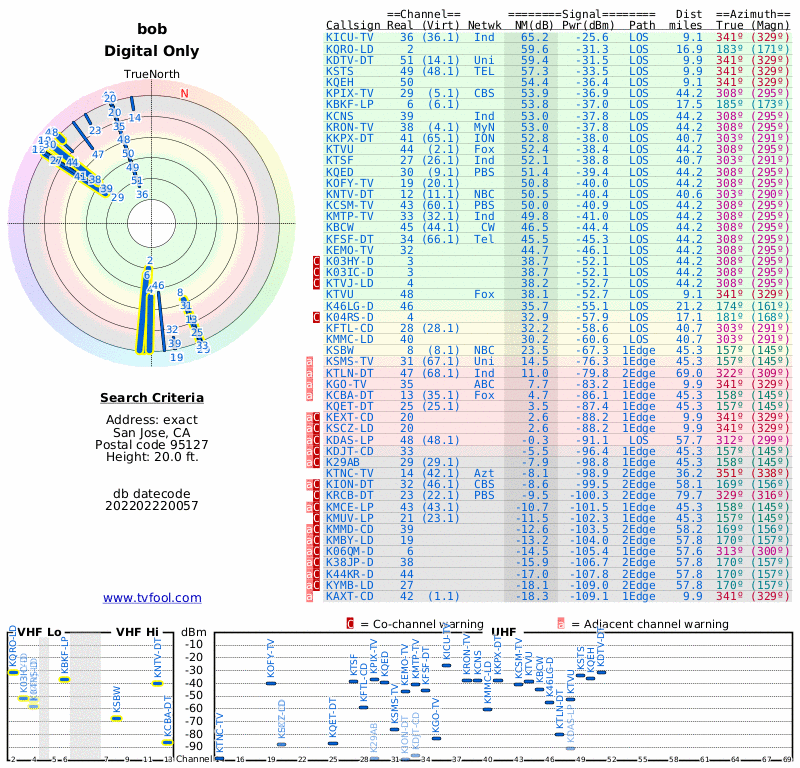Click the C marker beside KRCB-DT row

coord(316,496)
